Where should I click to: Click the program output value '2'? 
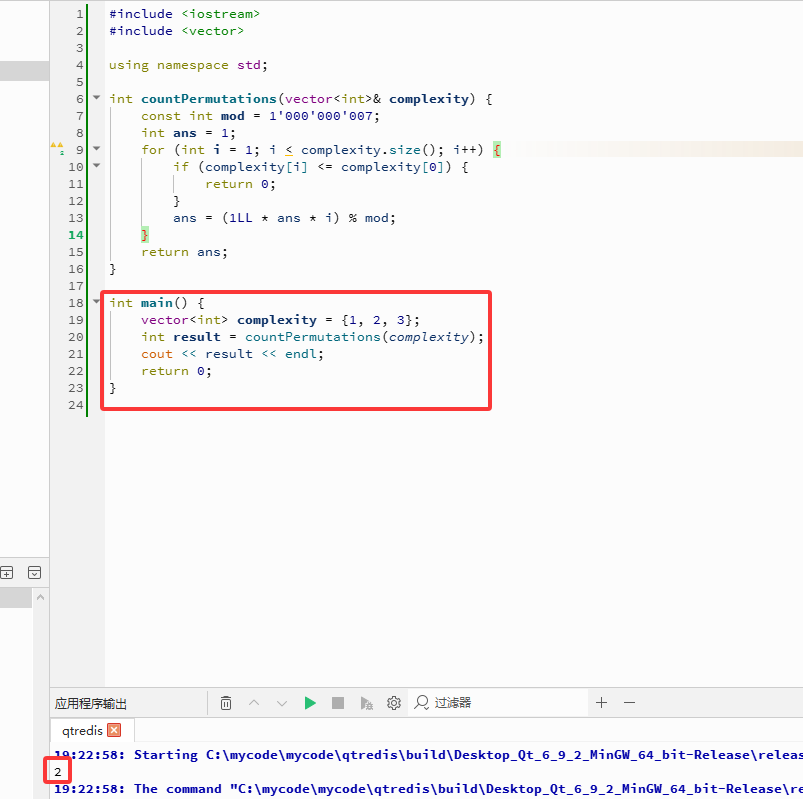(57, 772)
